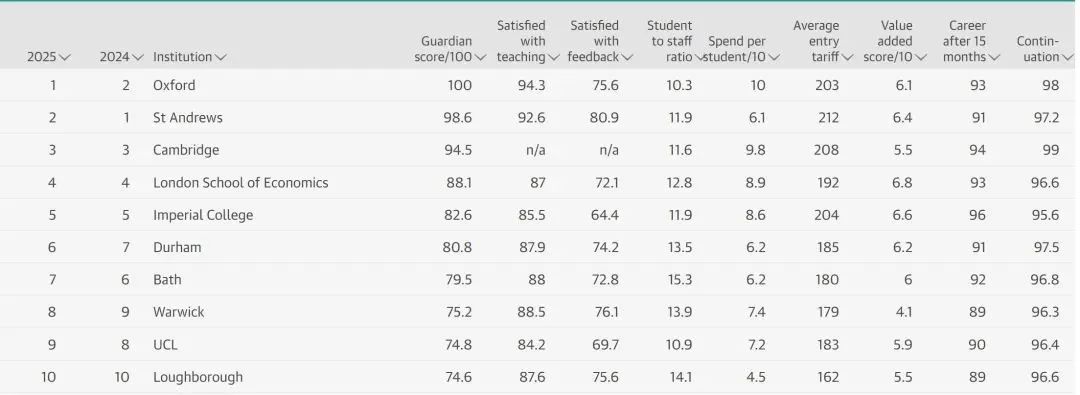Select the Warwick row name

(178, 312)
